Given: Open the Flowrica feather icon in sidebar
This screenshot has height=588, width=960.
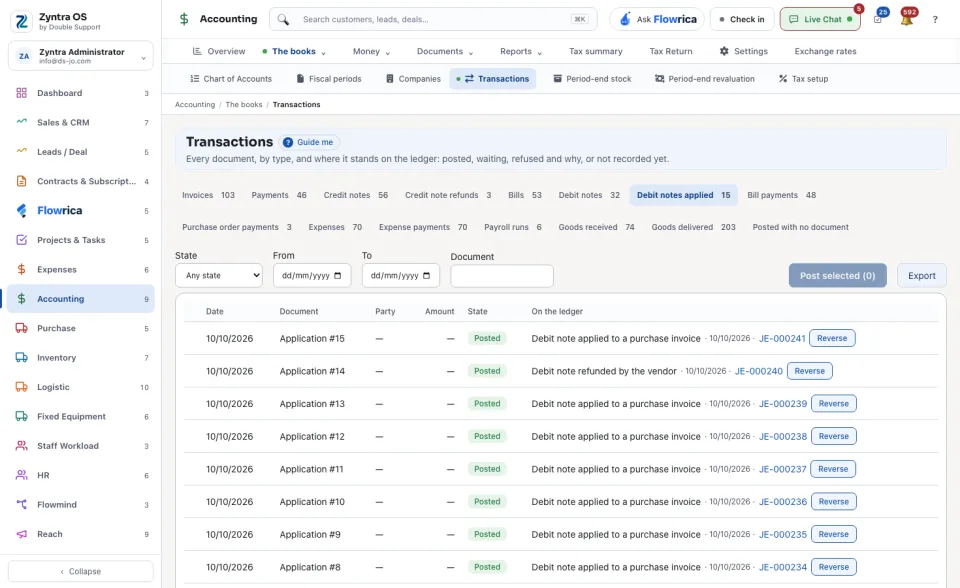Looking at the screenshot, I should [x=21, y=211].
